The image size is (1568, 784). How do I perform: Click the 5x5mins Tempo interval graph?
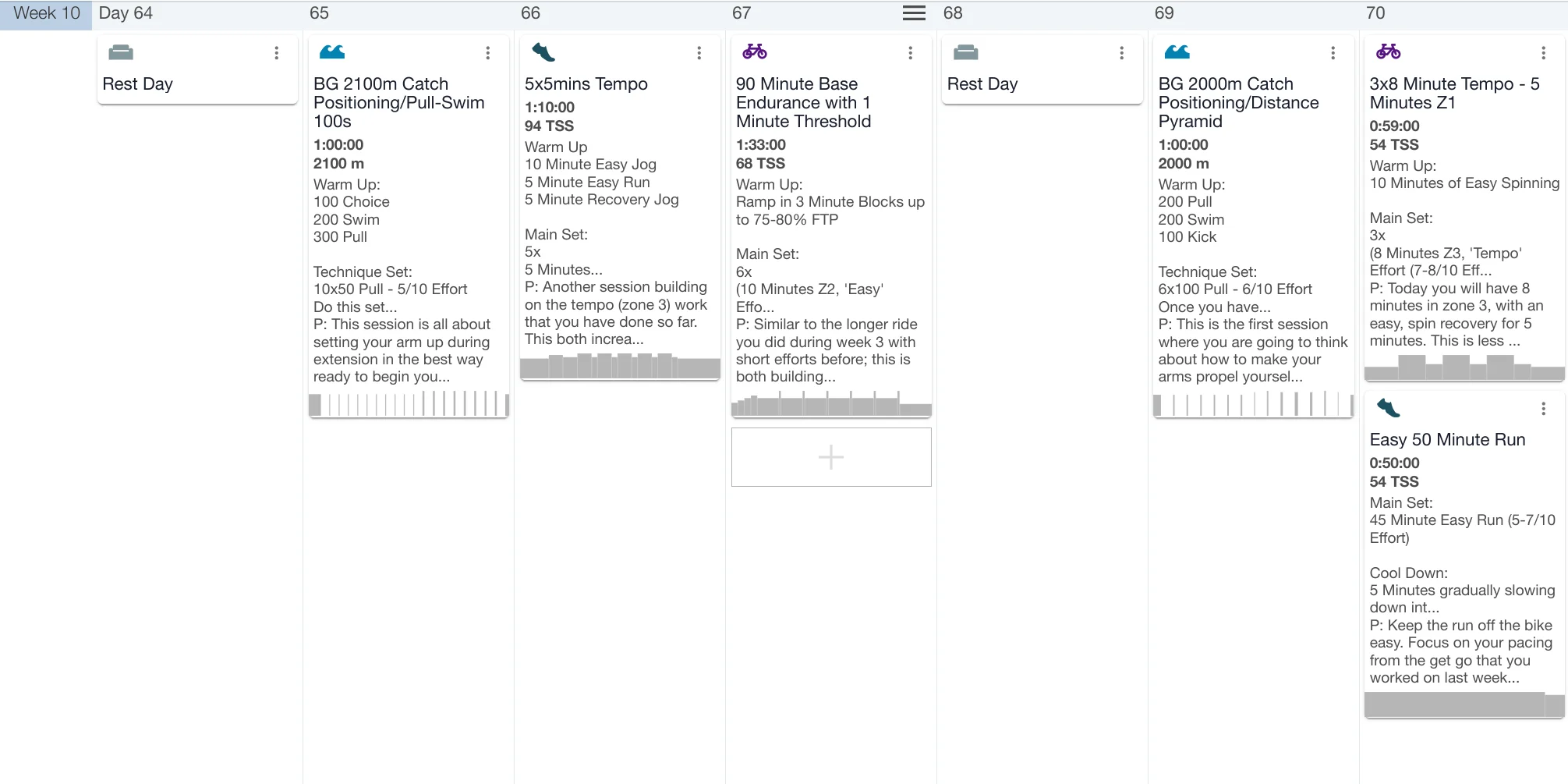pyautogui.click(x=620, y=366)
